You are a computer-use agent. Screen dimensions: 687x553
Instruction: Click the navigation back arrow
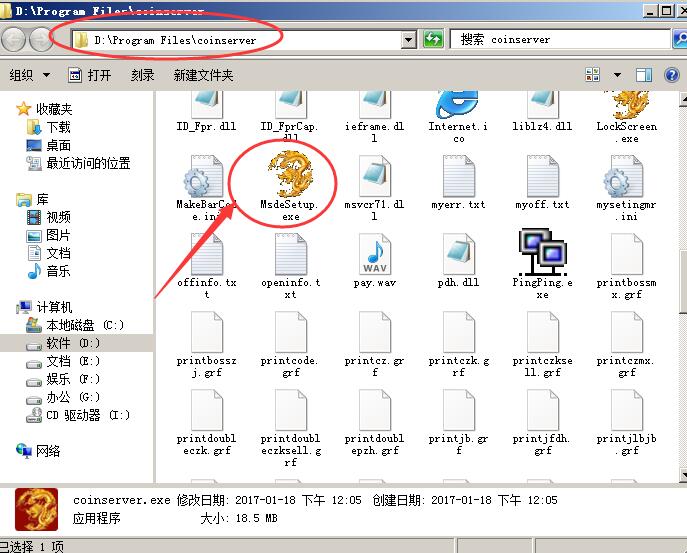(x=13, y=40)
